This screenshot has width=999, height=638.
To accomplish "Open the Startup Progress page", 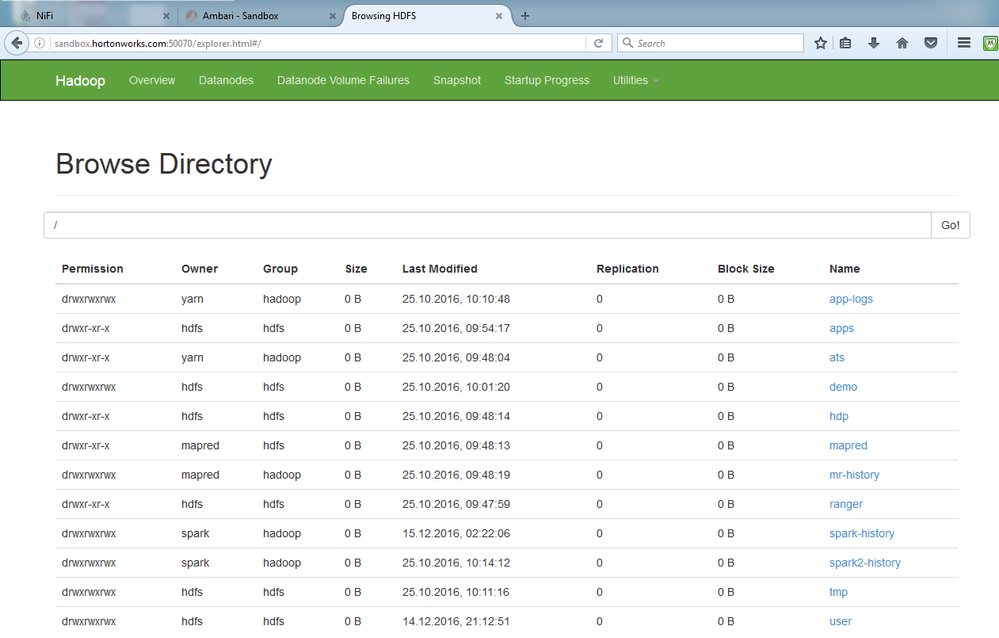I will tap(546, 80).
